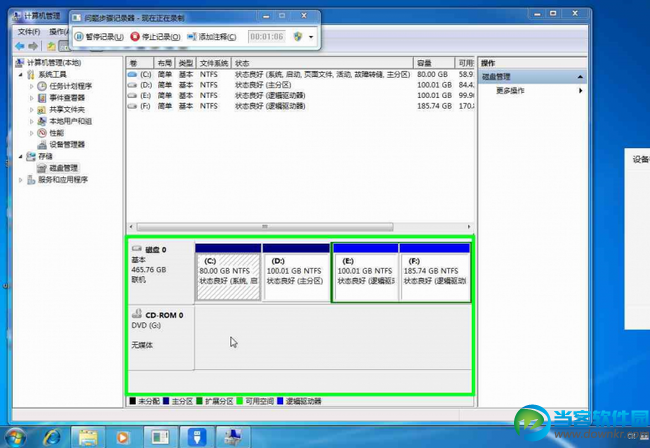The width and height of the screenshot is (650, 448).
Task: Expand the 本地用户和组 node
Action: [32, 121]
